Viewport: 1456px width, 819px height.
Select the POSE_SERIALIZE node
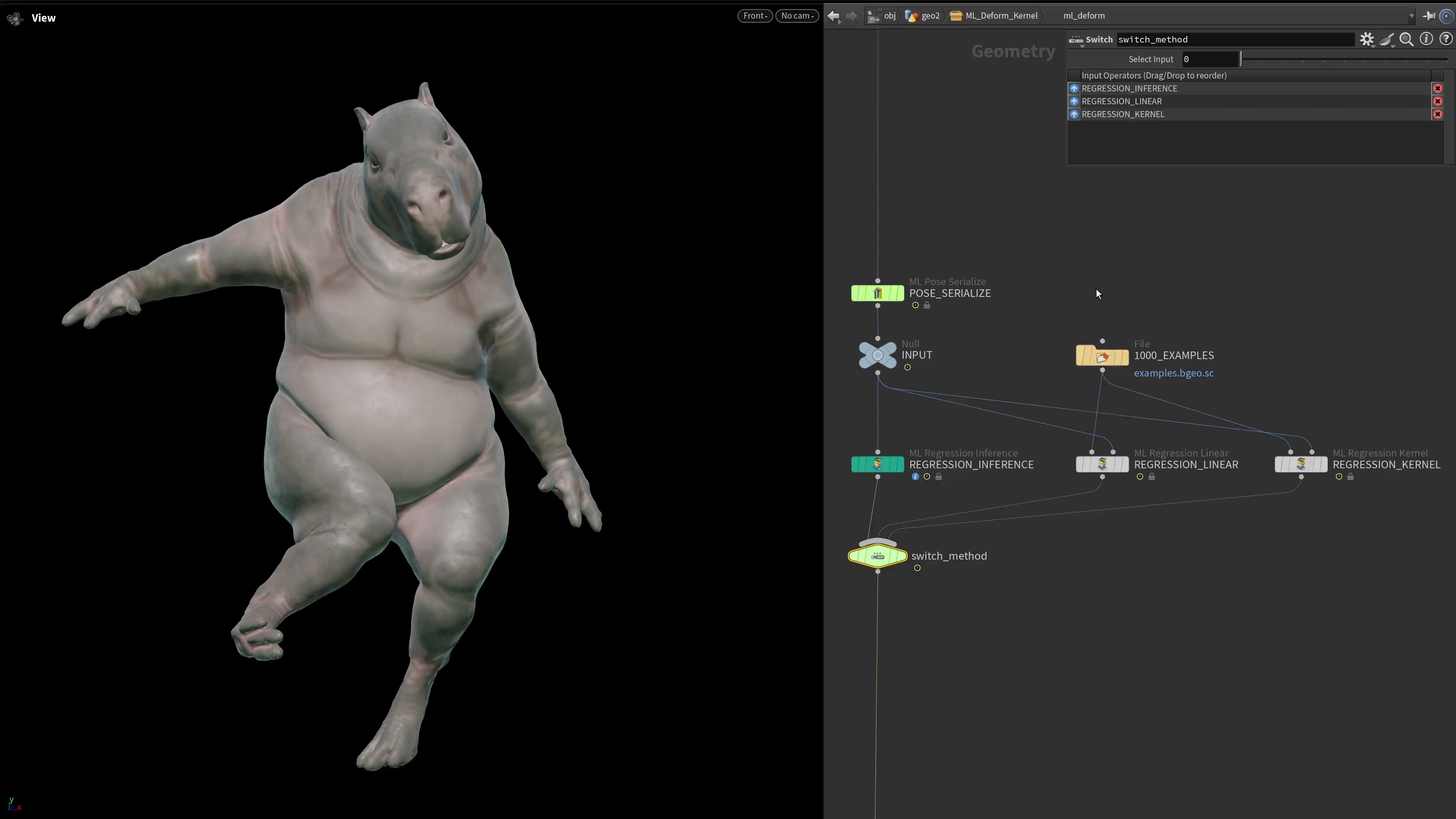[x=877, y=293]
